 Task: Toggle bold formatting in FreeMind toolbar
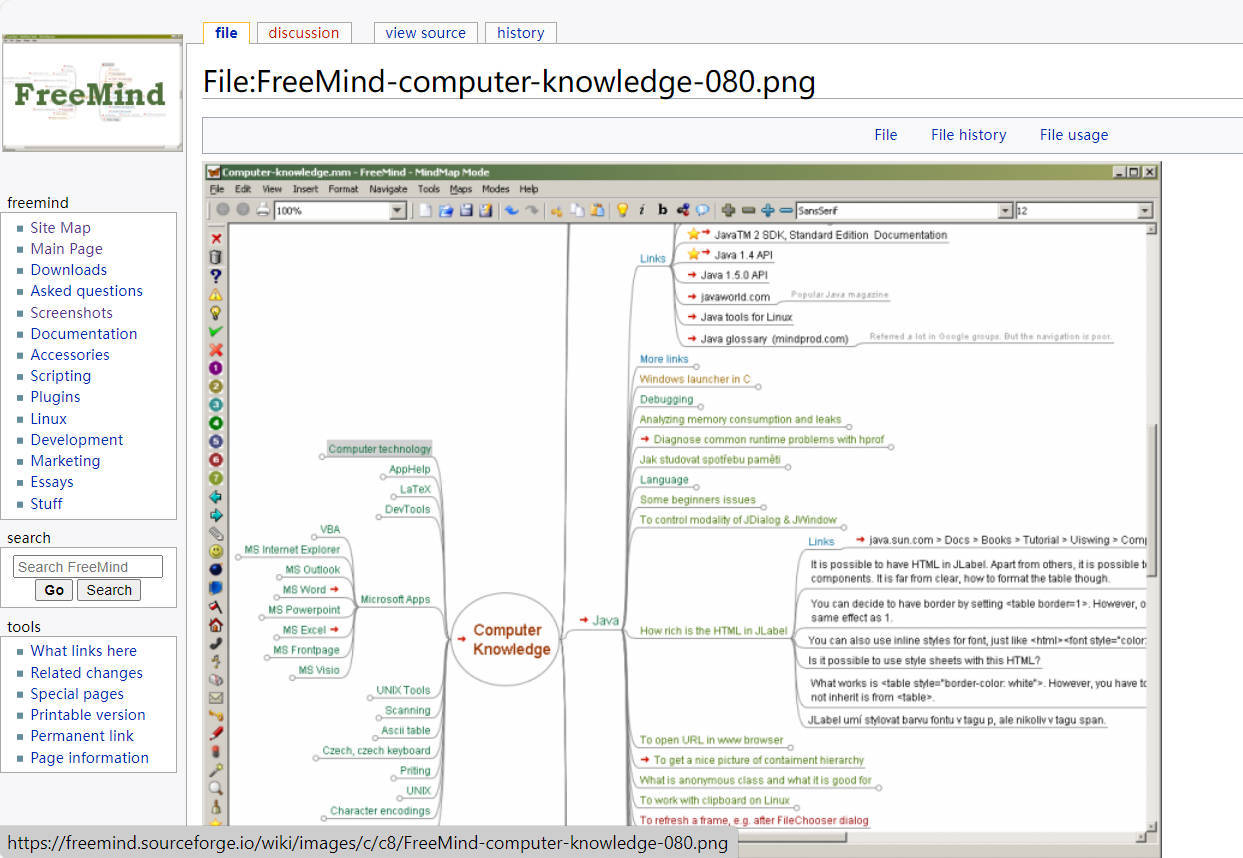(662, 210)
